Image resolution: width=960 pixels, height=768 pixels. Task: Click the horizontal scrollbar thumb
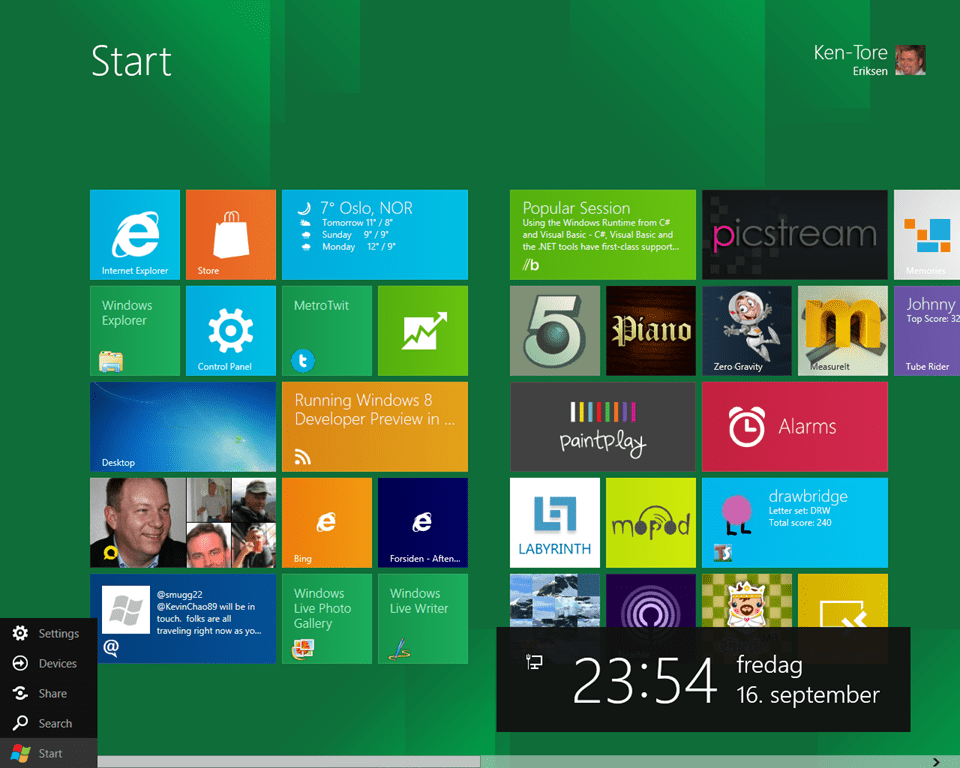coord(288,762)
